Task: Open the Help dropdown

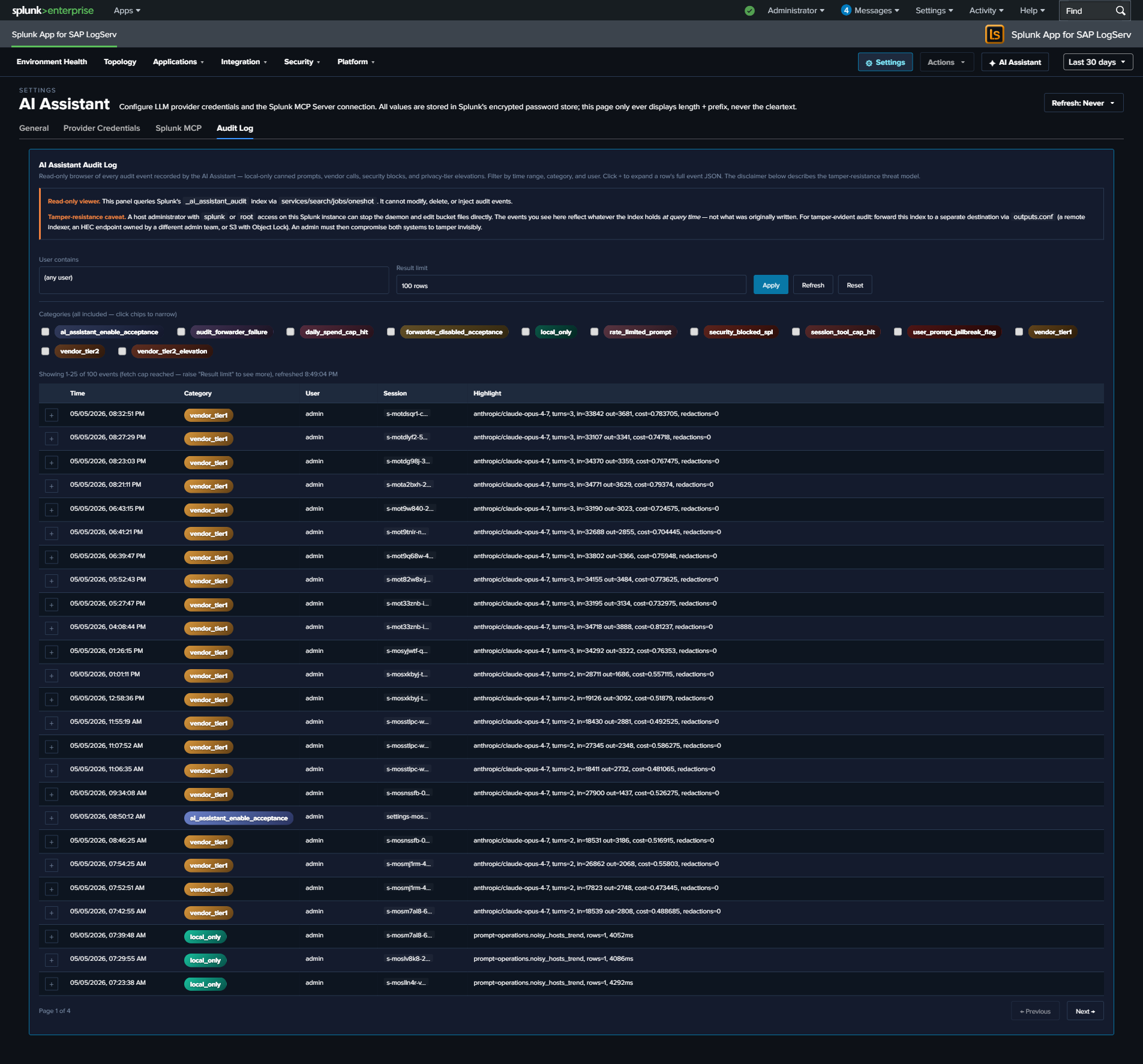Action: 1032,10
